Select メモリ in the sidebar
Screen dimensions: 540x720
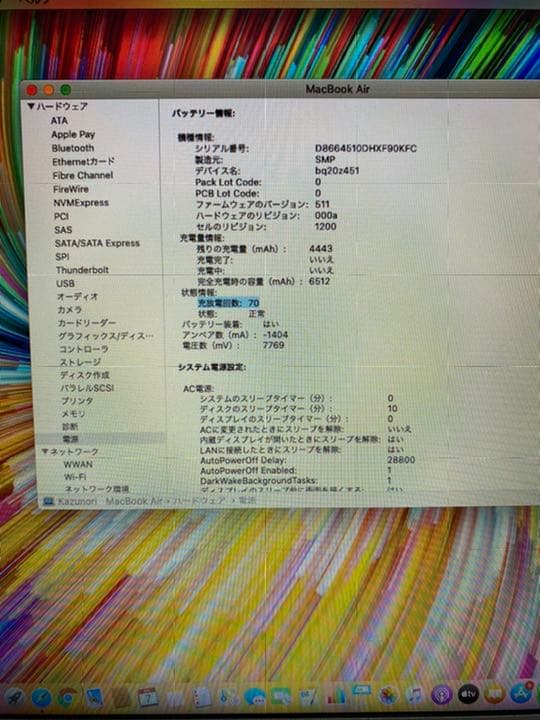[x=73, y=414]
